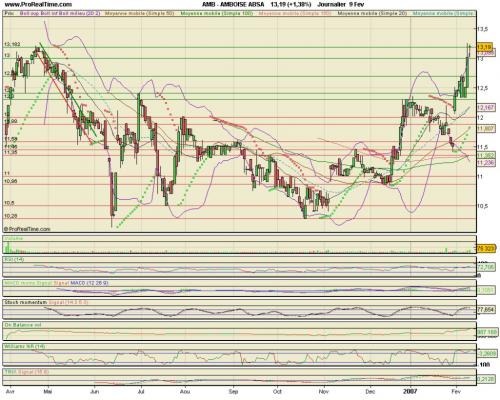The height and width of the screenshot is (400, 500).
Task: Select the Williams %R (14) panel label
Action: pos(24,346)
